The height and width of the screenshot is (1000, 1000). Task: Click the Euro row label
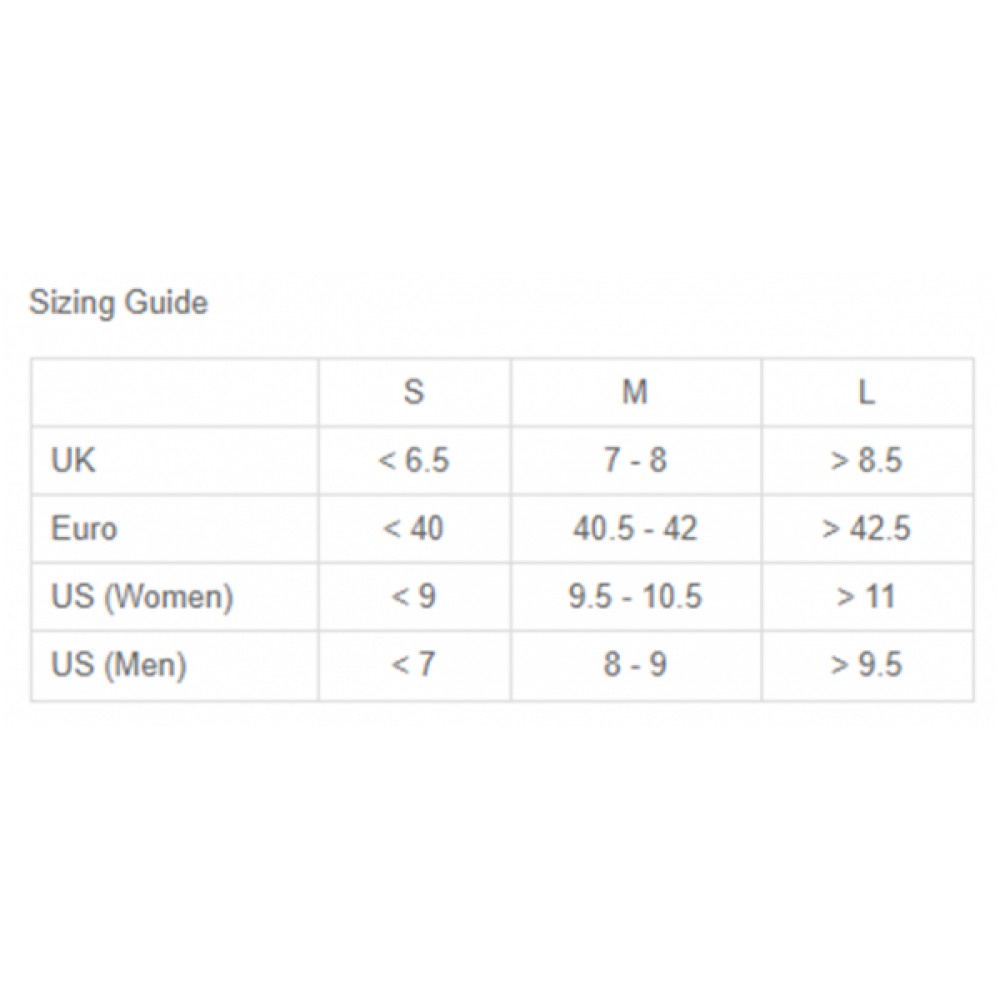[x=84, y=528]
